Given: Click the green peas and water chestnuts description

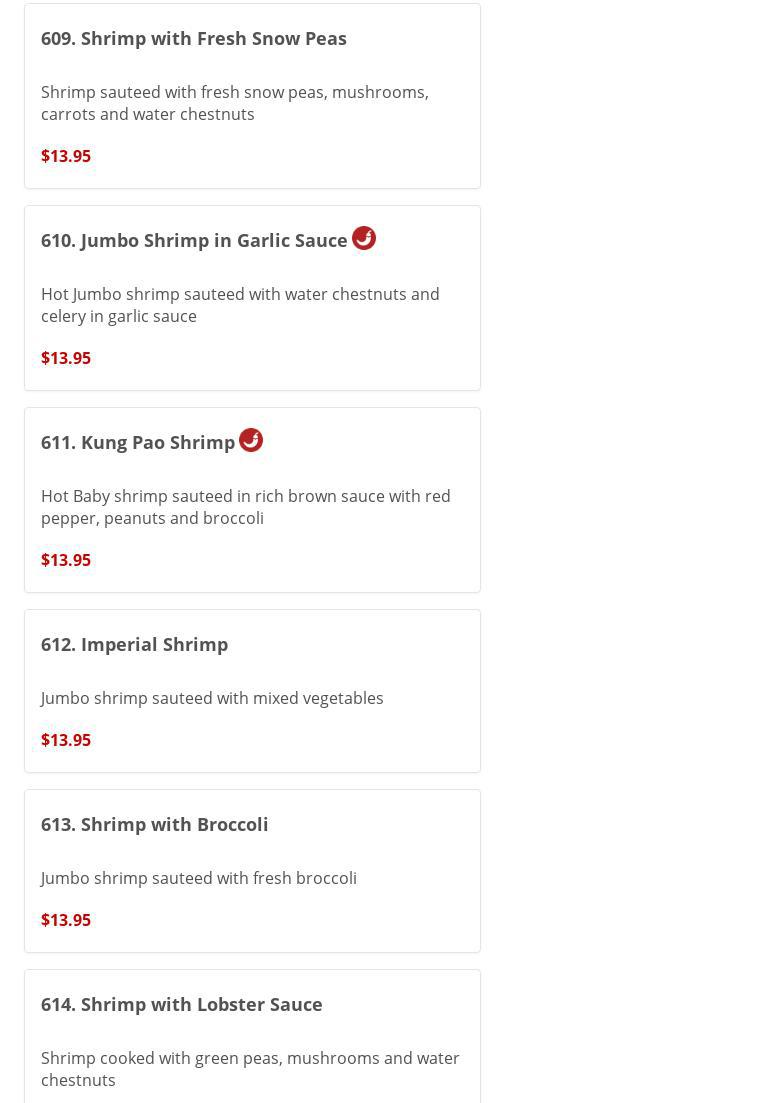Looking at the screenshot, I should (250, 1069).
